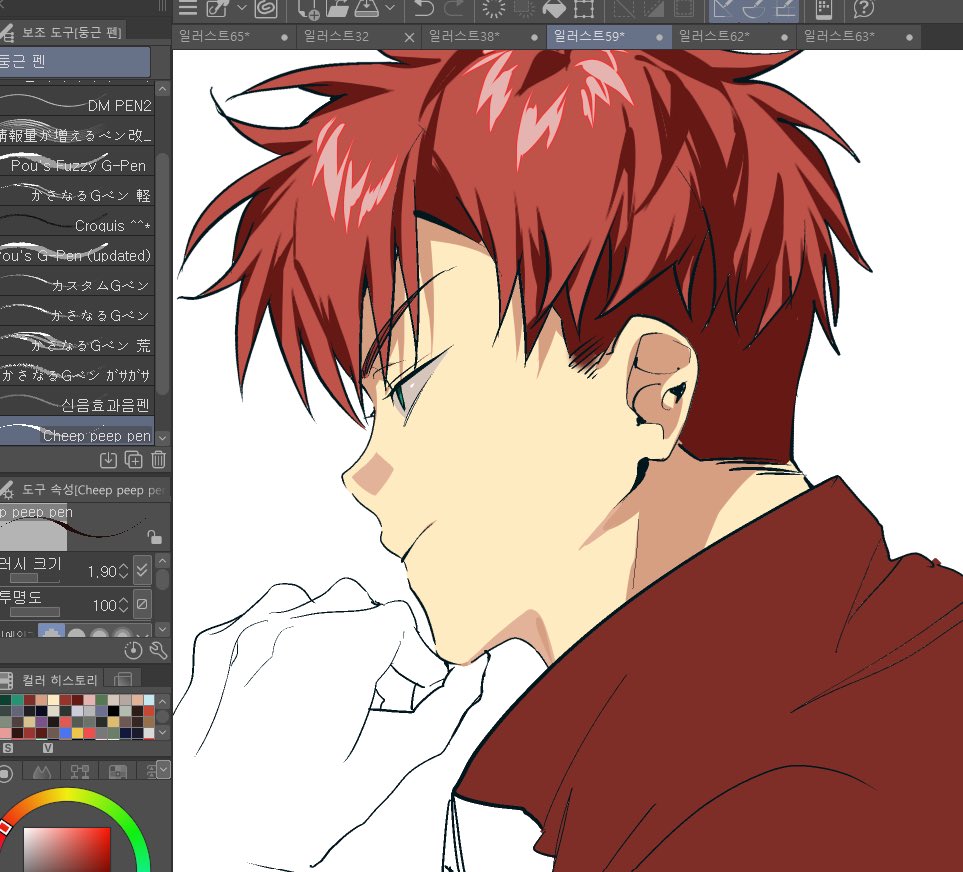Click the fill bucket icon in the command bar
963x872 pixels.
tap(555, 9)
